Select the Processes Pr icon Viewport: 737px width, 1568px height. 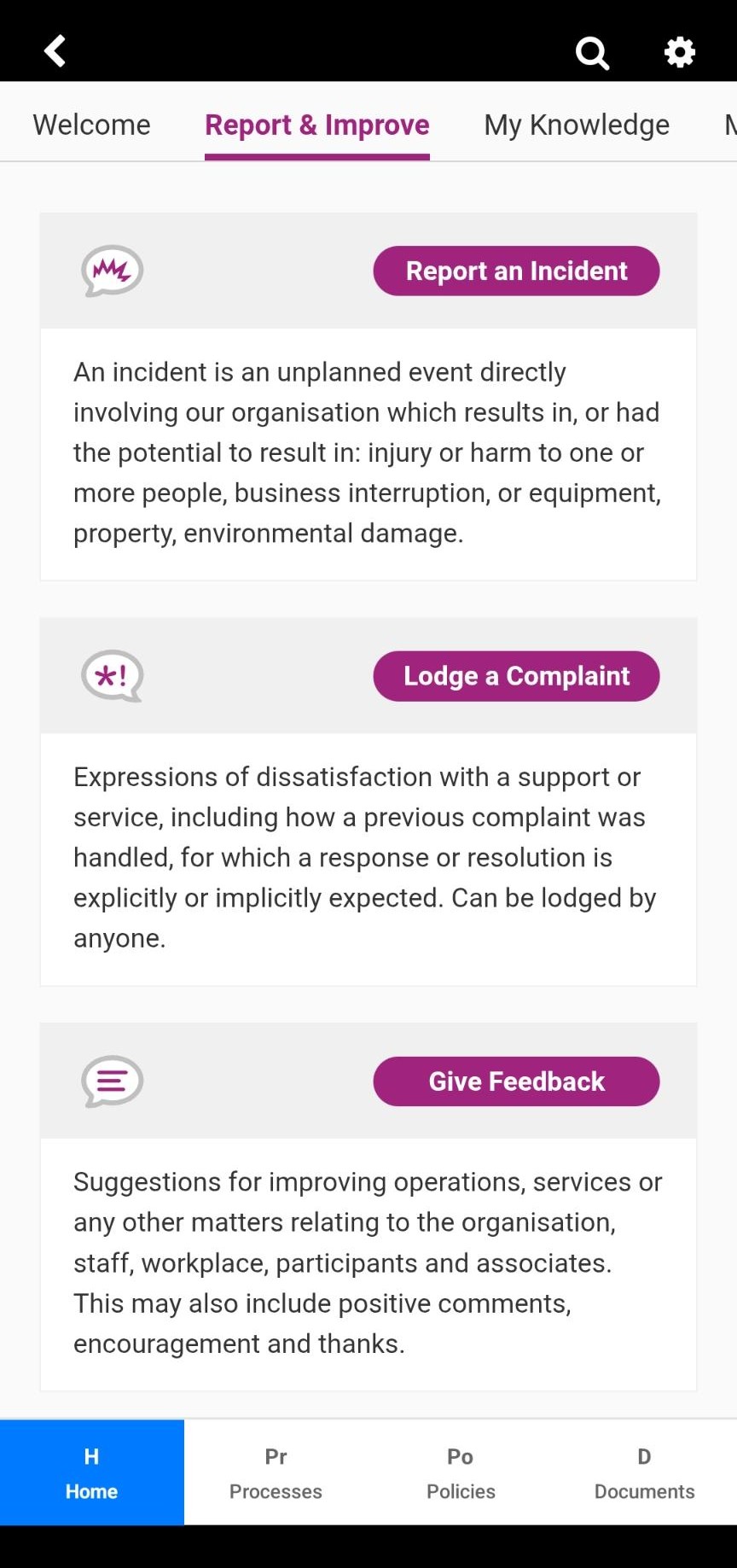pos(276,1456)
